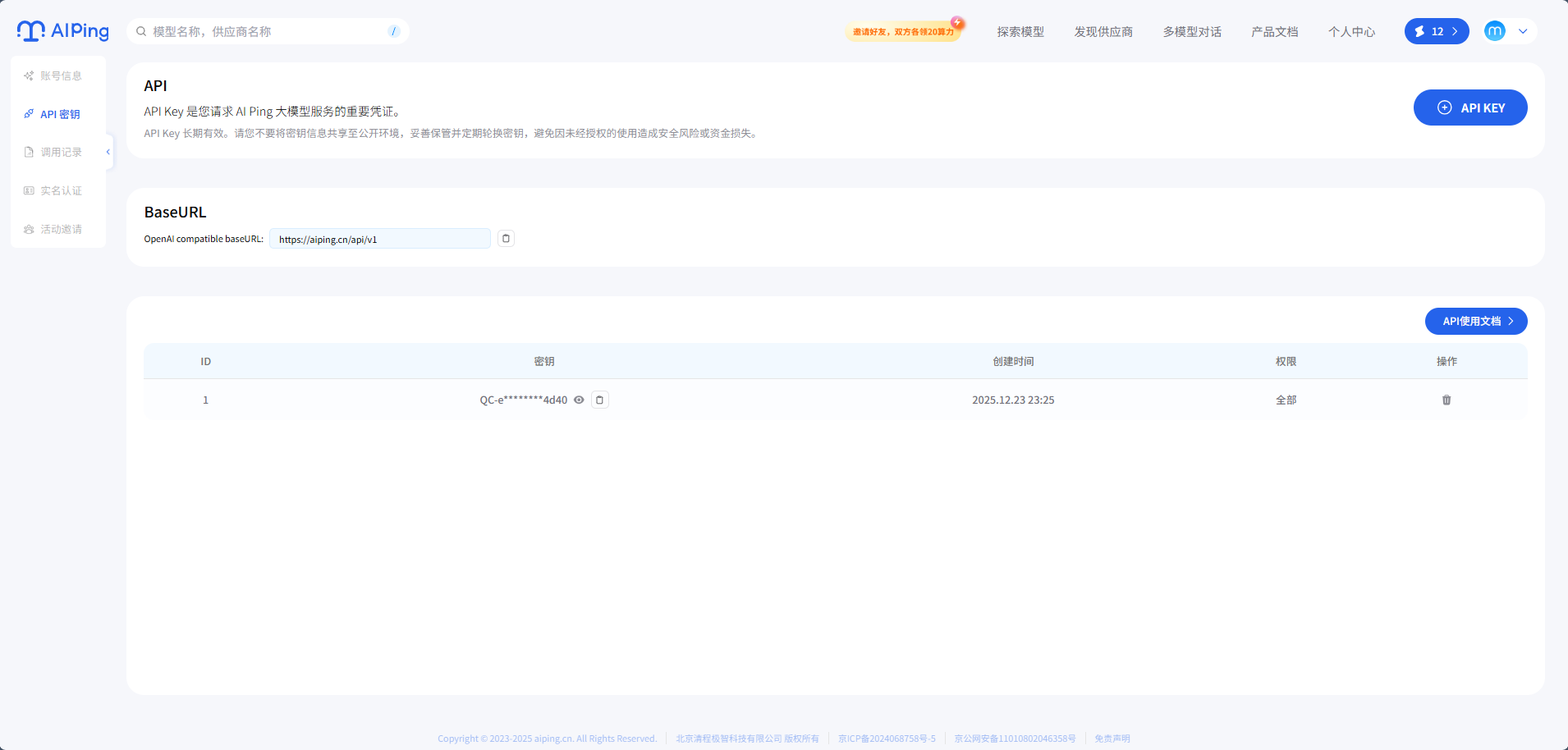Copy the QC-e key with clipboard icon
Viewport: 1568px width, 750px height.
pyautogui.click(x=600, y=400)
